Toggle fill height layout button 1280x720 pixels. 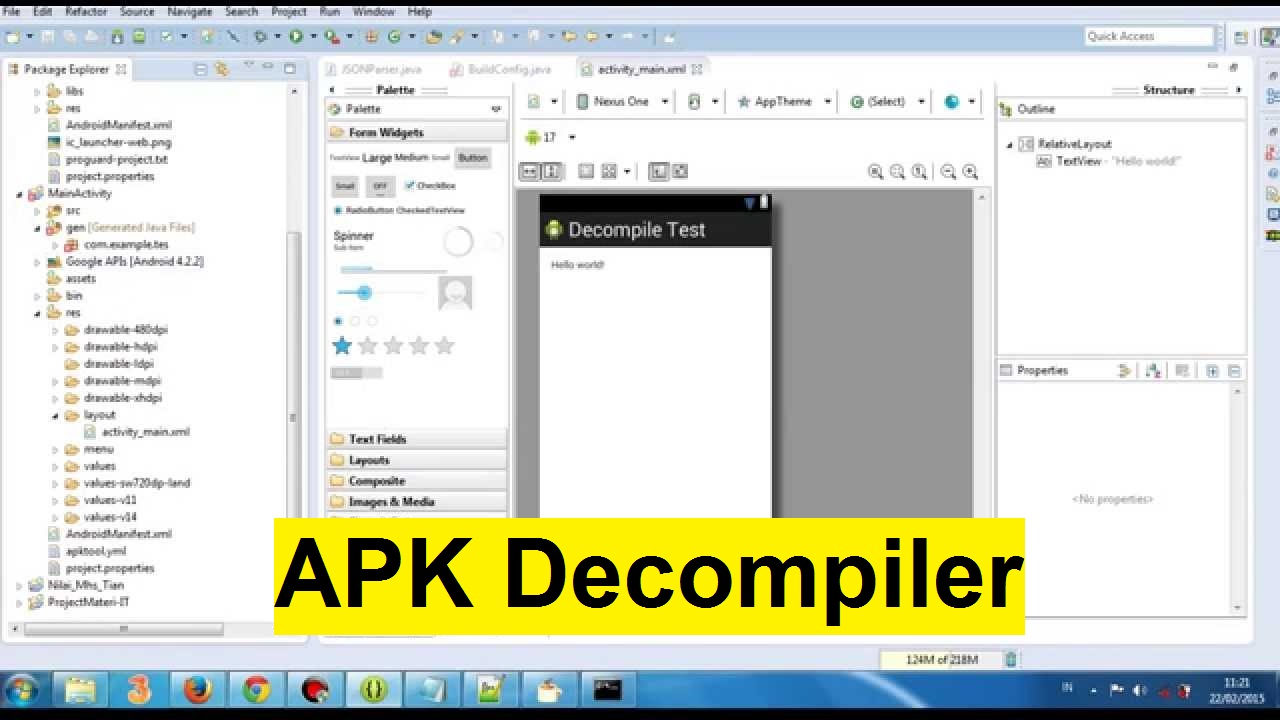pos(551,171)
